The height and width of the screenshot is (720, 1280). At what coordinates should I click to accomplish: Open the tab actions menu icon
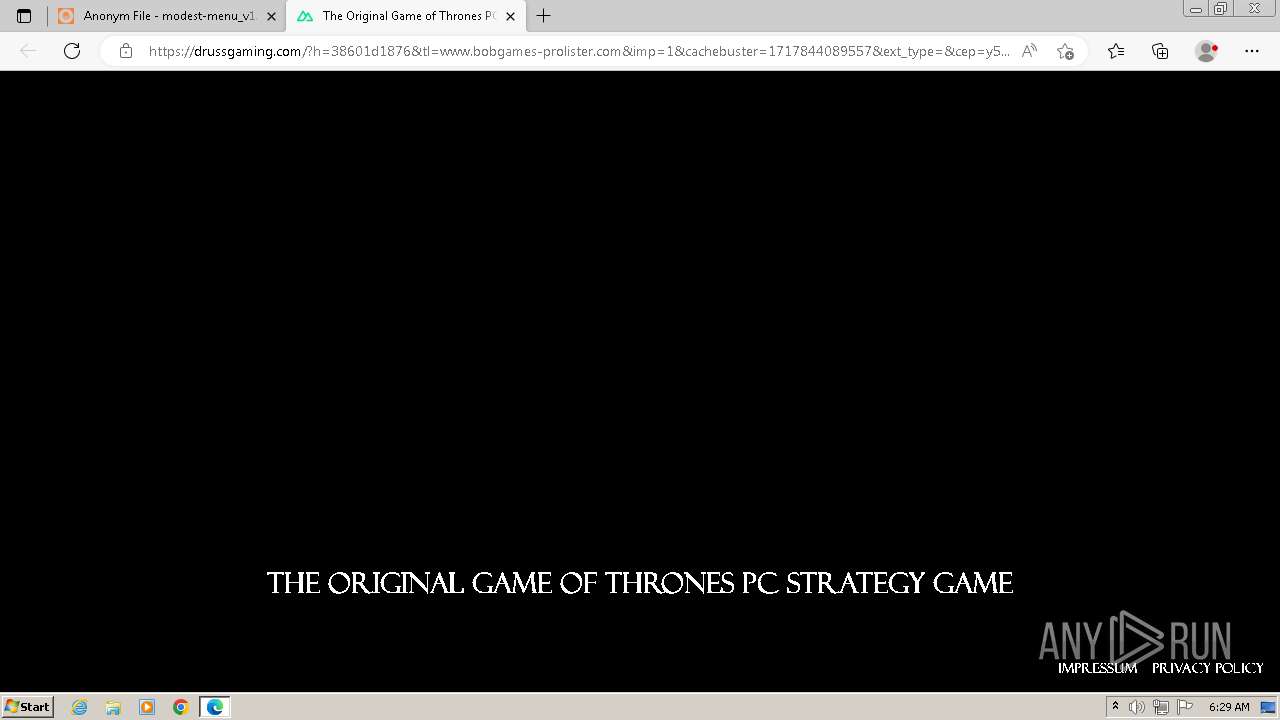click(x=24, y=16)
